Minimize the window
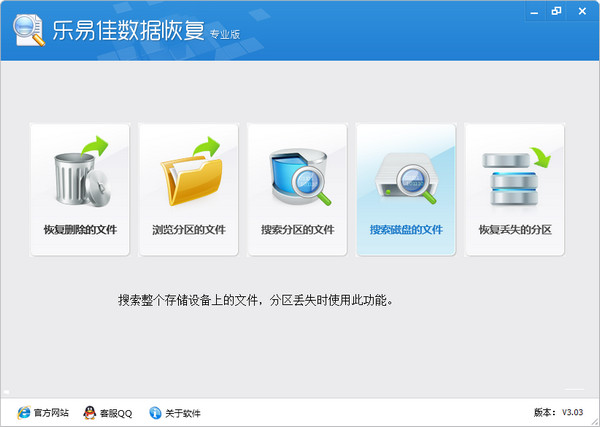The image size is (600, 427). (534, 12)
